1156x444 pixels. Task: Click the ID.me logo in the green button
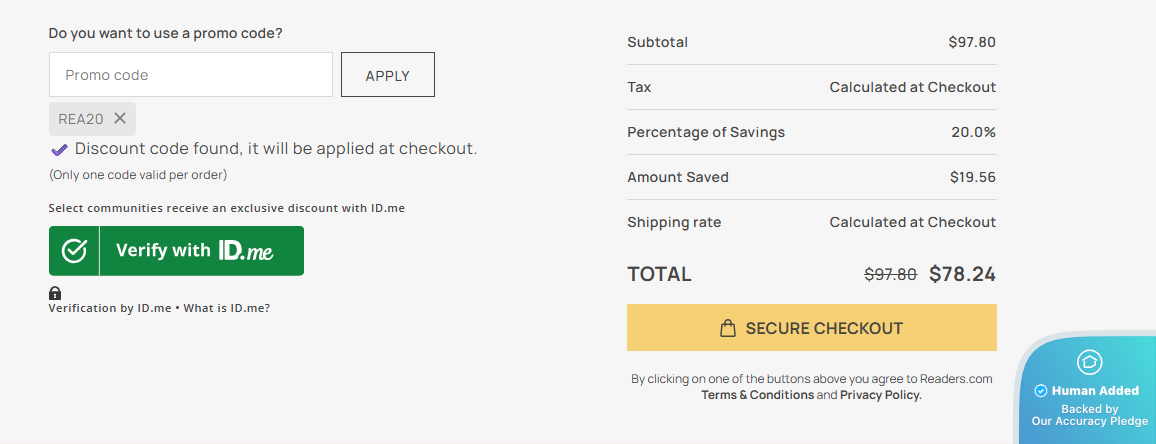(246, 251)
